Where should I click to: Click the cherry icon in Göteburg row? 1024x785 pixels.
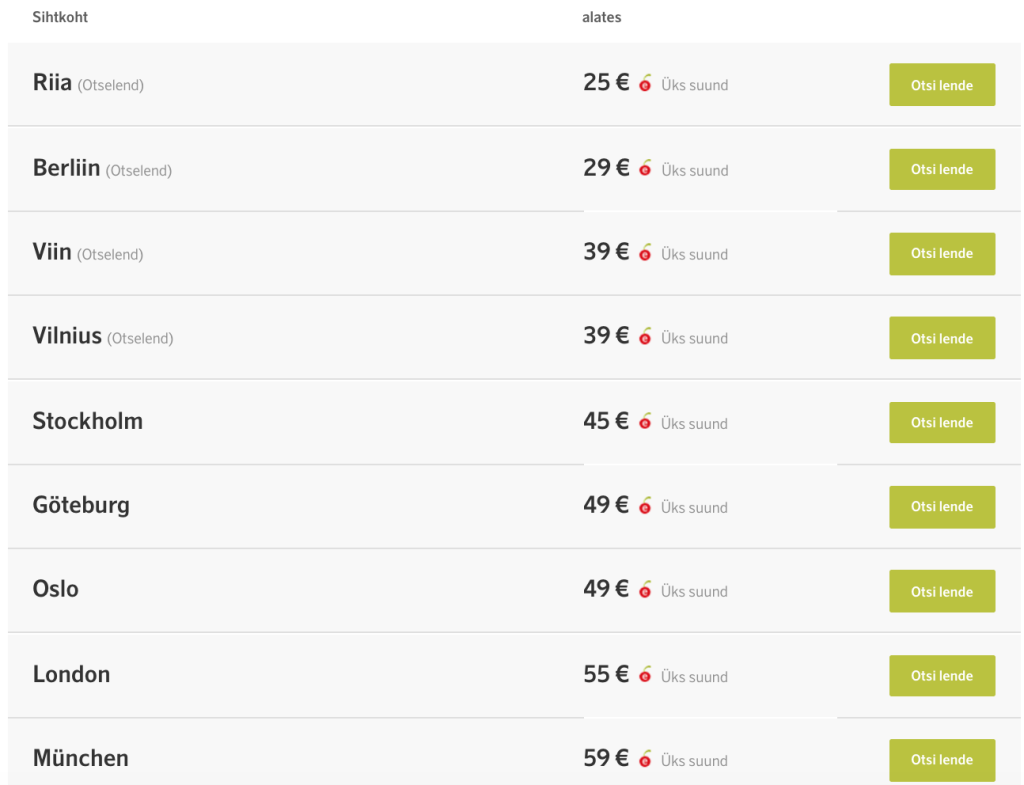(645, 506)
